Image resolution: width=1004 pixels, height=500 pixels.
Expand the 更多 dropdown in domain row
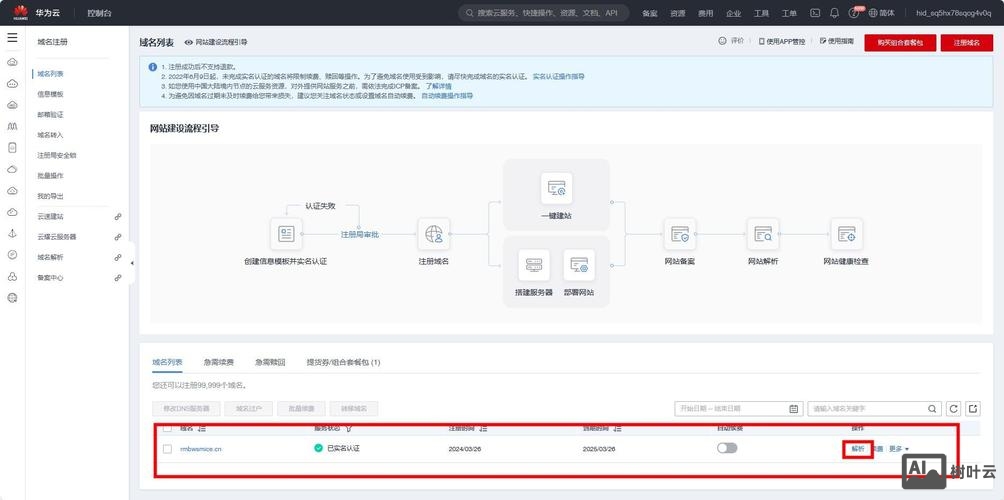click(x=899, y=449)
